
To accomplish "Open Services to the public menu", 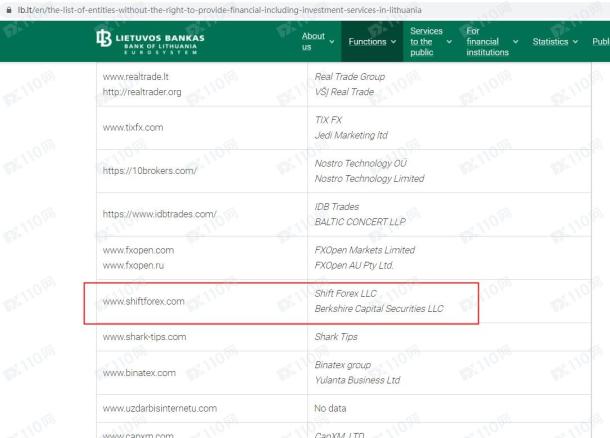I will click(426, 41).
